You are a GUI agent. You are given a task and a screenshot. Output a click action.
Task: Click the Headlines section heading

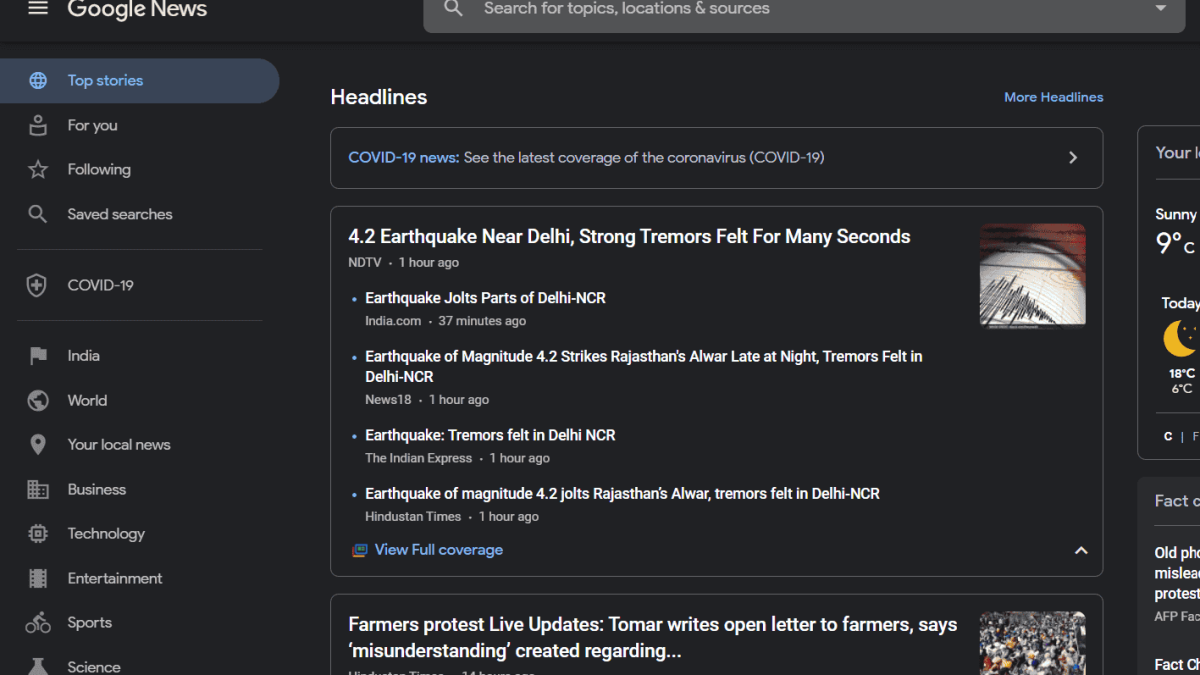pyautogui.click(x=379, y=97)
